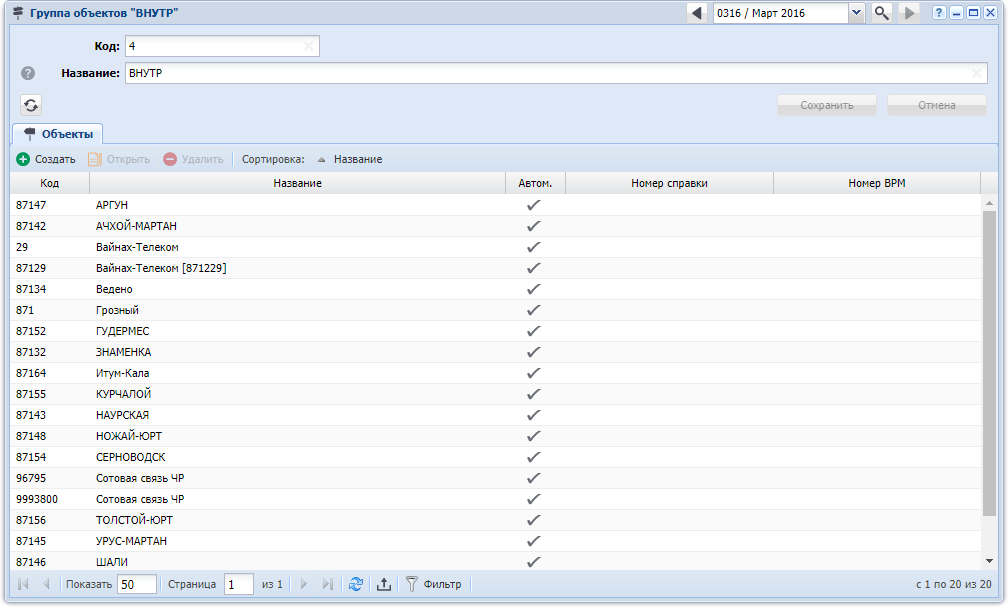Click the Создать button
Screen dimensions: 1008x607
pos(46,159)
